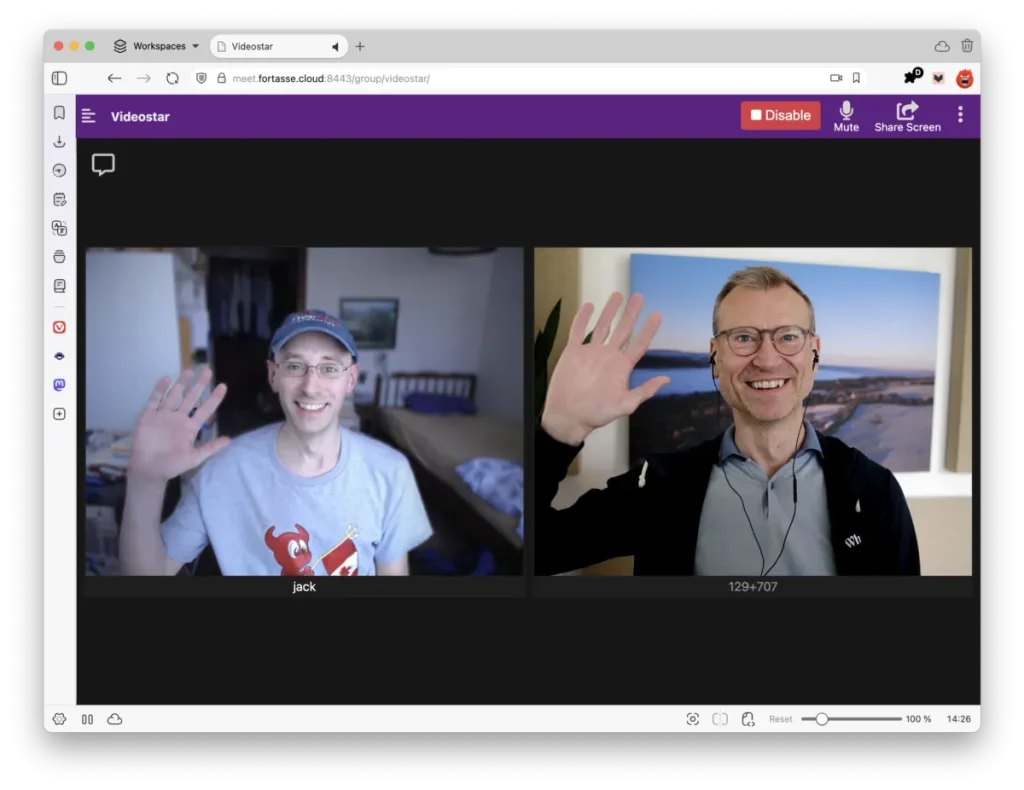Open the Notes panel in sidebar

60,199
